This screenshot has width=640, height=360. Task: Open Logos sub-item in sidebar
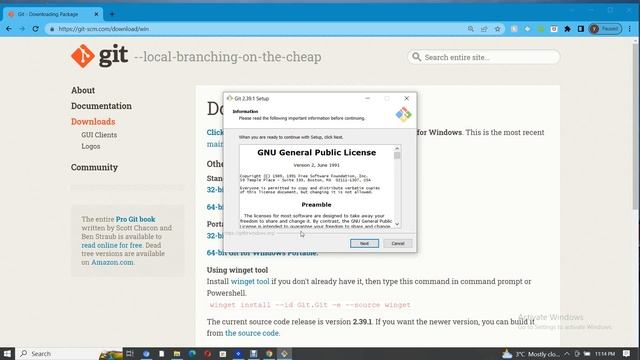pos(91,146)
